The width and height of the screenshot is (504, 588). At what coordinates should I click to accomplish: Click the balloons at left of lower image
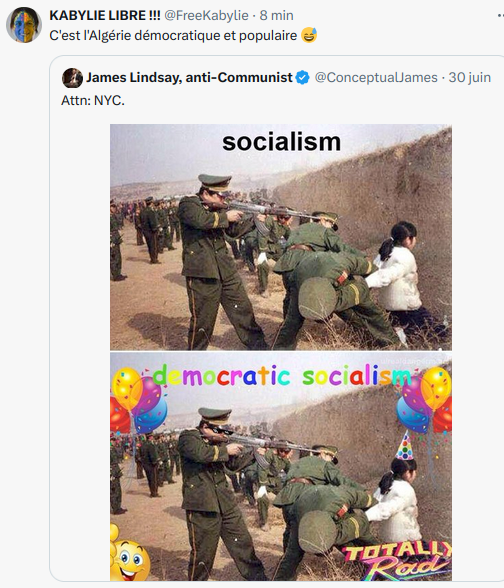138,400
